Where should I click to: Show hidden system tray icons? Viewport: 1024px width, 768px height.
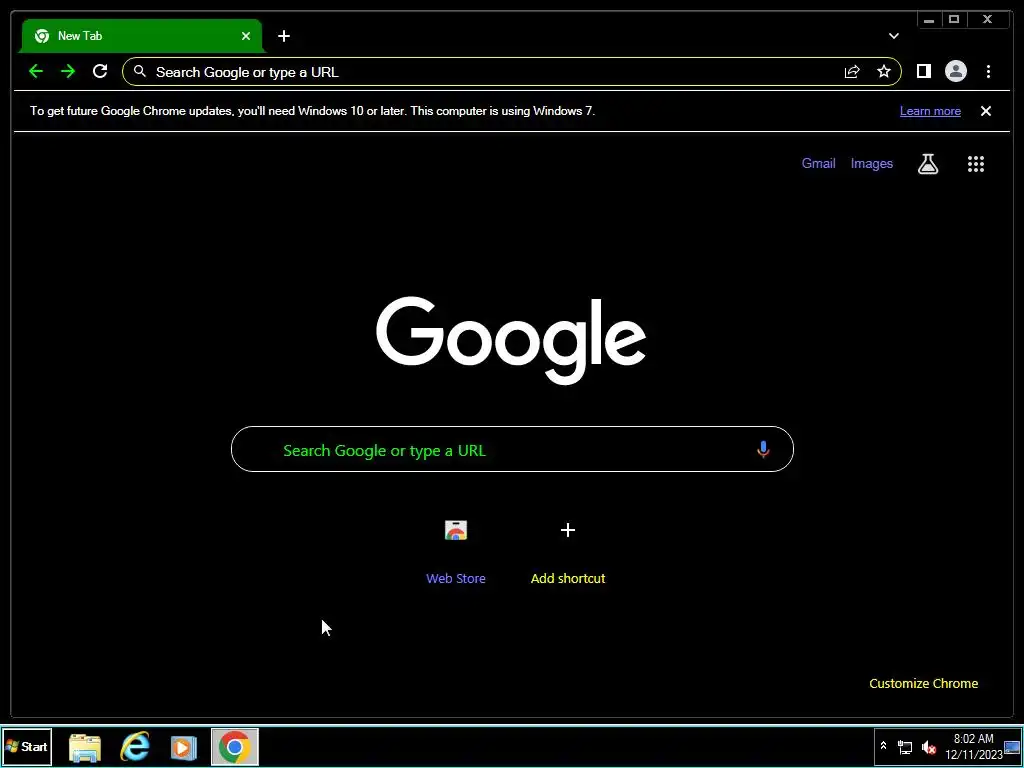(883, 746)
